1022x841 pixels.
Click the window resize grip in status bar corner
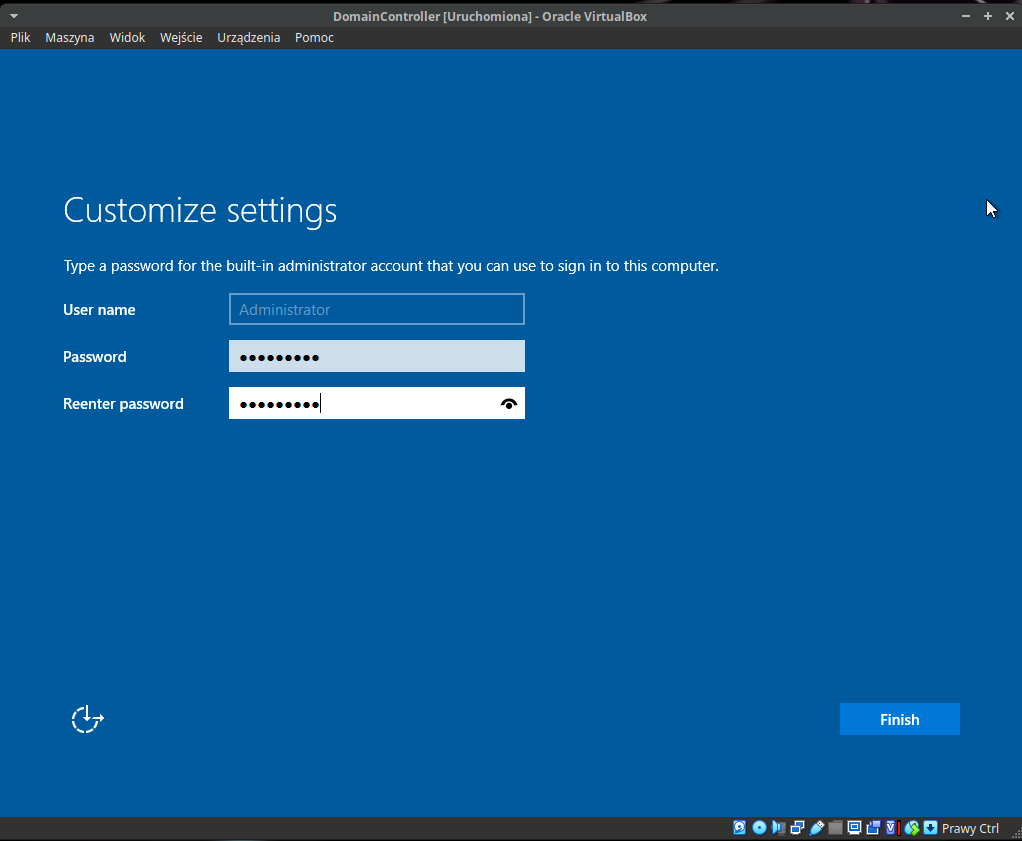pyautogui.click(x=1016, y=834)
